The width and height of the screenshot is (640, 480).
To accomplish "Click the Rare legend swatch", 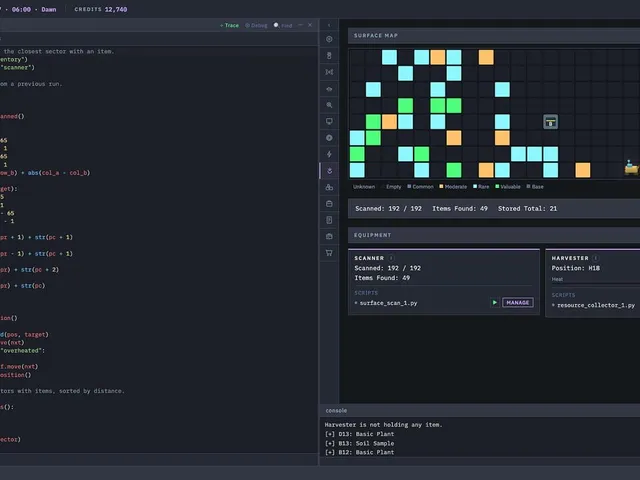I will pos(475,186).
